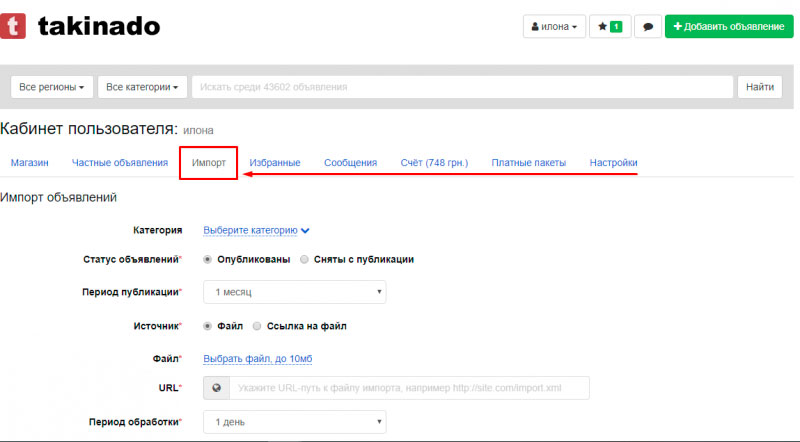
Task: Open Период обработки dropdown showing 1 день
Action: tap(294, 422)
